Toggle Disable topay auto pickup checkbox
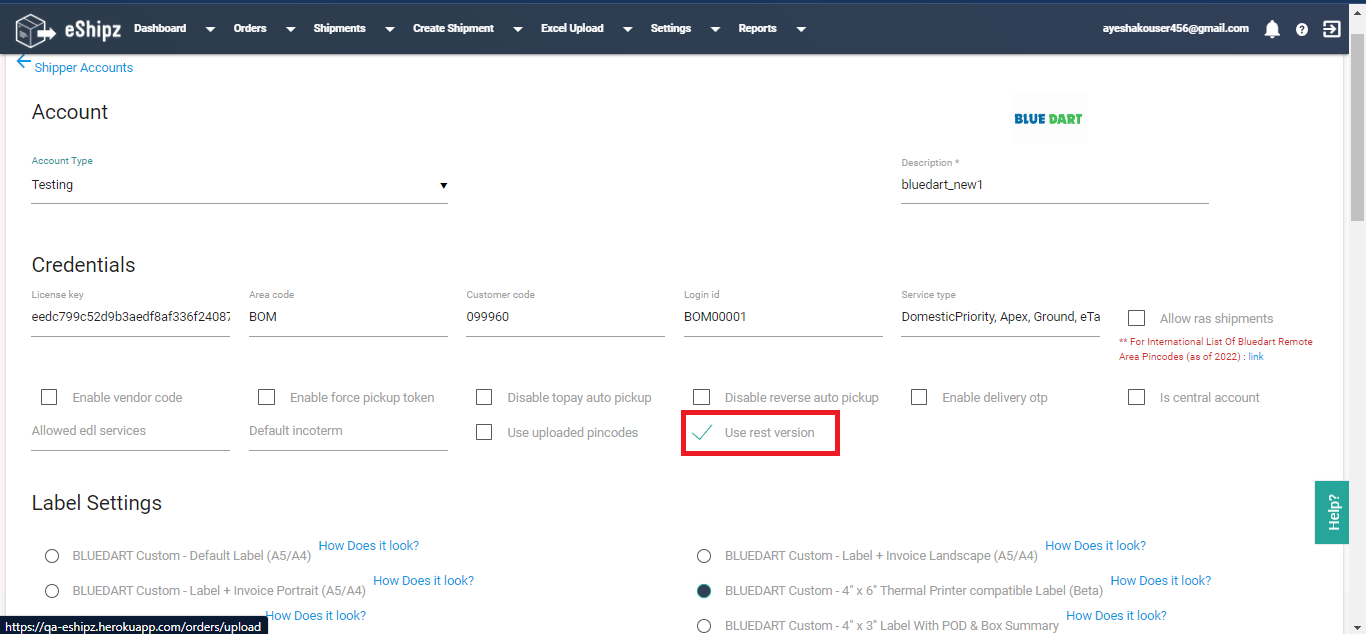This screenshot has height=634, width=1366. click(484, 397)
